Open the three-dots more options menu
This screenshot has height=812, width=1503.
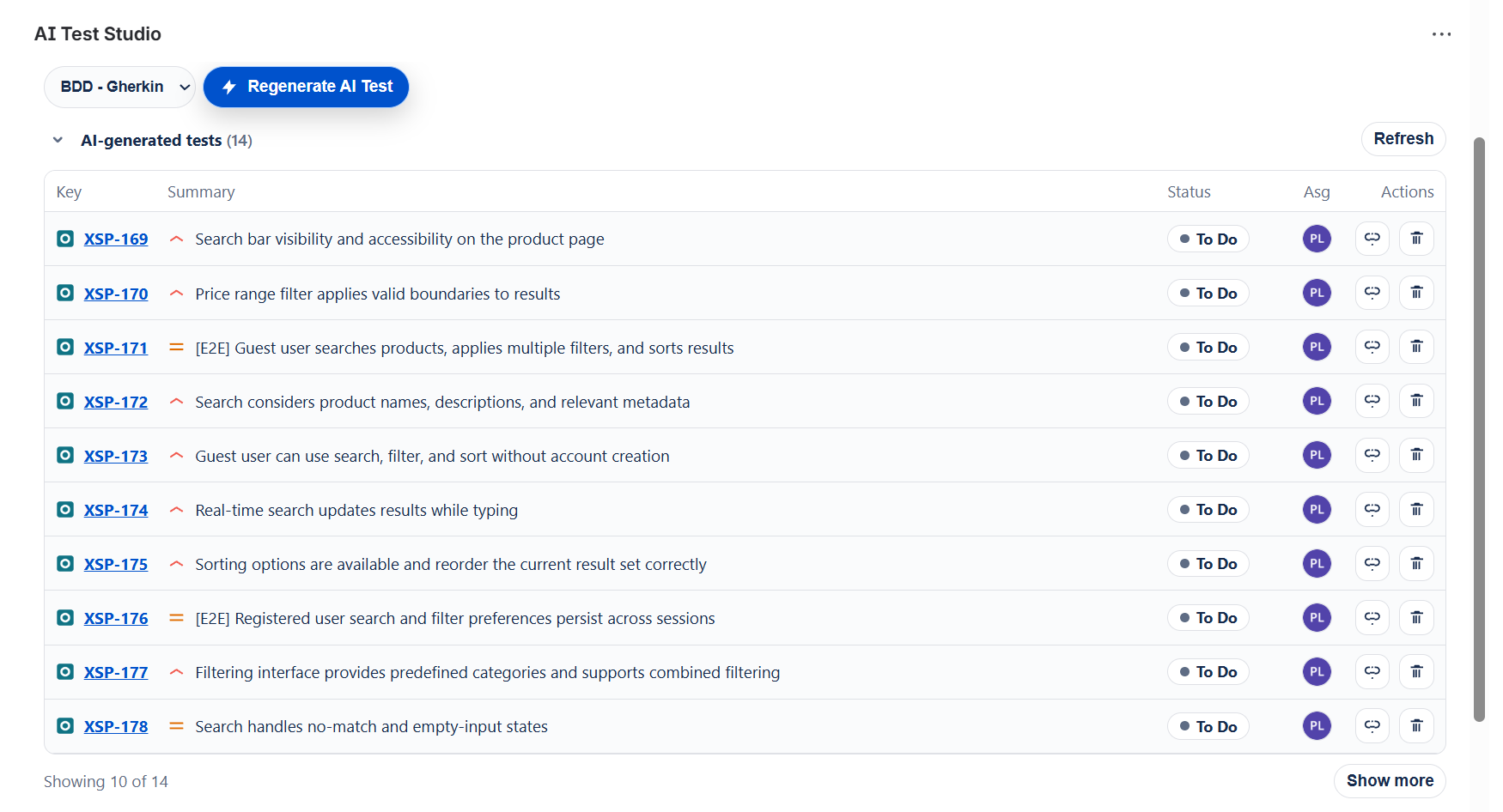pyautogui.click(x=1441, y=34)
